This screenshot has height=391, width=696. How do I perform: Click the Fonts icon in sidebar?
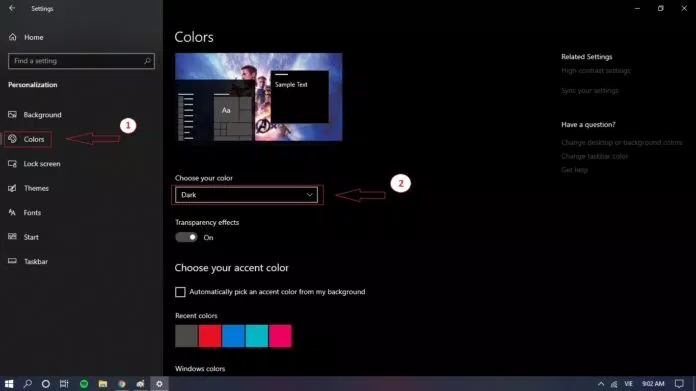tap(12, 212)
